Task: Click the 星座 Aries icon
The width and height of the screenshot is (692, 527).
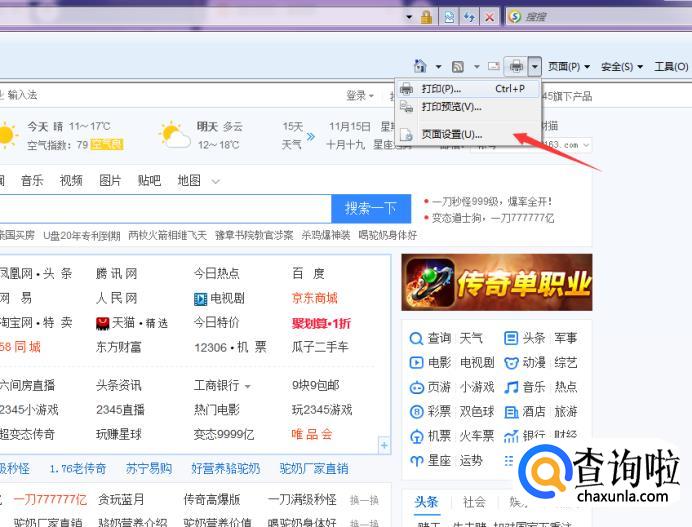Action: (416, 461)
